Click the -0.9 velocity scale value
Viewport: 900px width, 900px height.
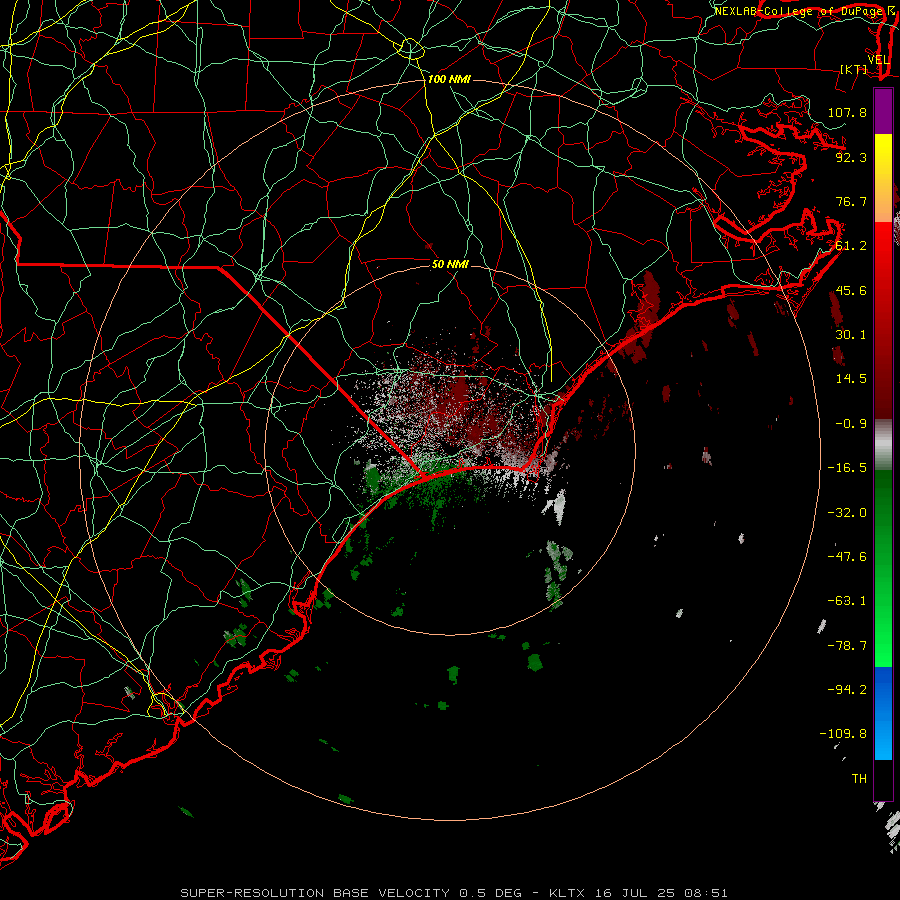851,424
